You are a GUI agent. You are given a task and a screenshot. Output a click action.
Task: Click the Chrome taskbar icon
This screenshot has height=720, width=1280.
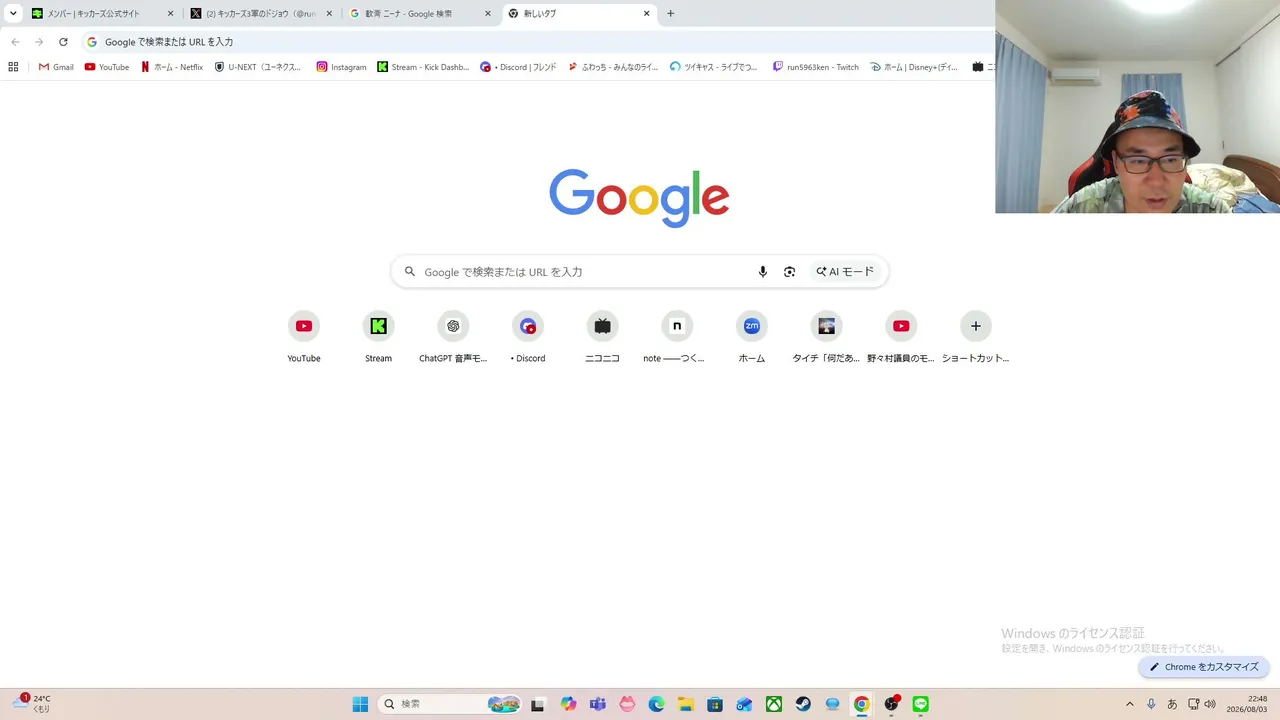(861, 704)
